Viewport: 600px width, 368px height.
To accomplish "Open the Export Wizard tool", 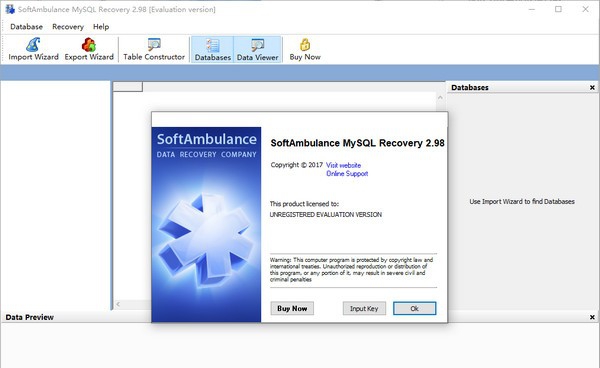I will 89,49.
